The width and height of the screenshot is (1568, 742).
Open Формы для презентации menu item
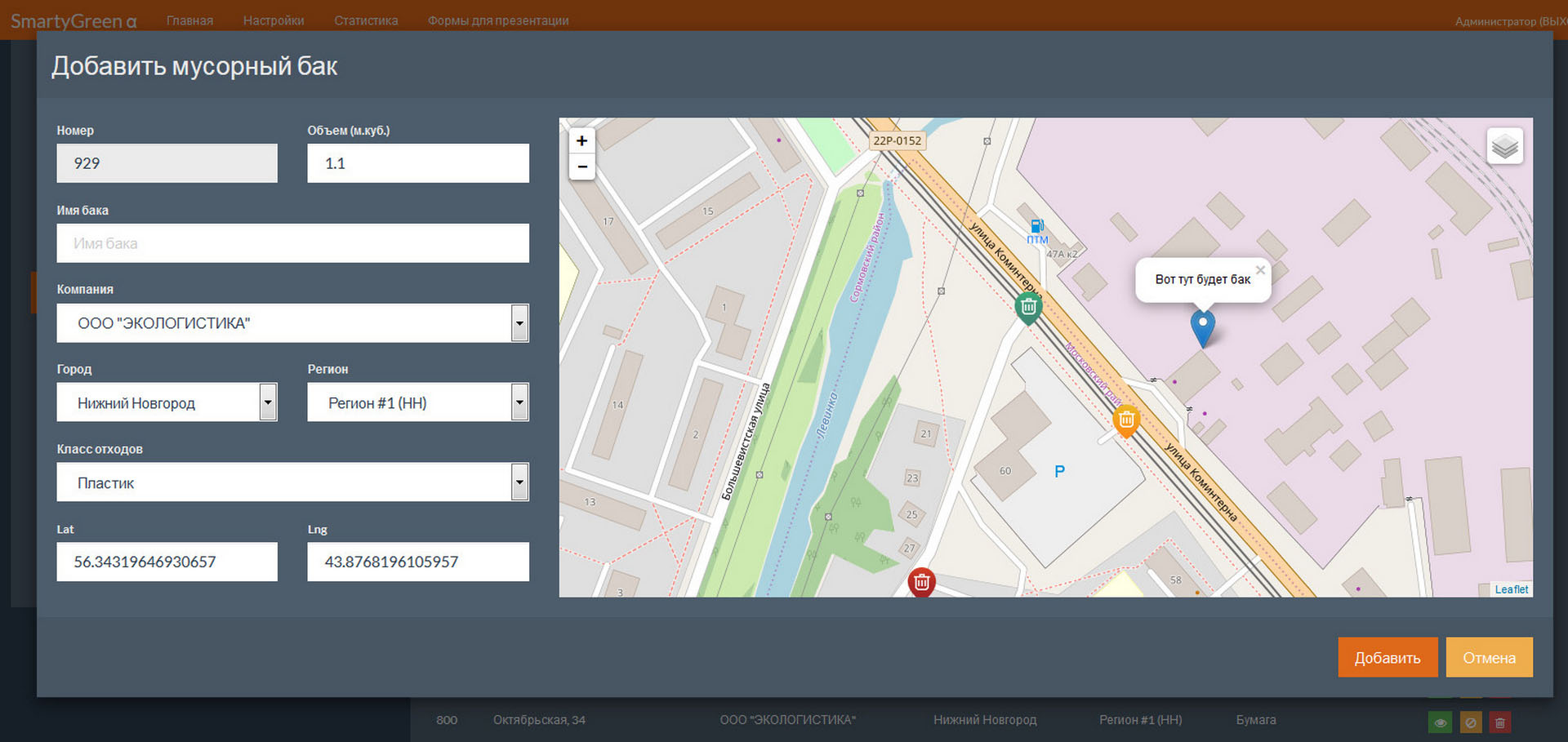498,20
